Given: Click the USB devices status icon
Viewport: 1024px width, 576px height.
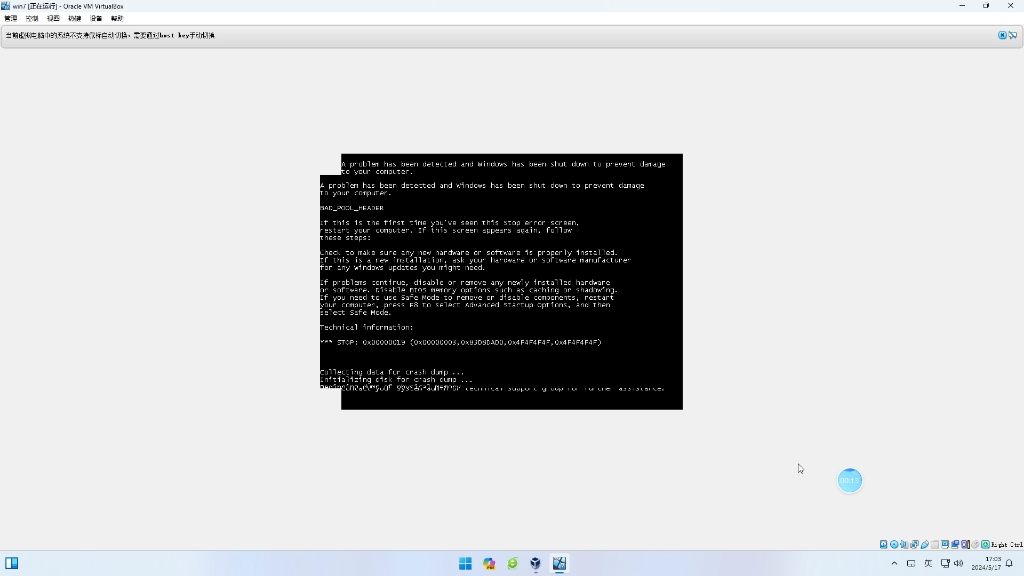Looking at the screenshot, I should pos(925,545).
